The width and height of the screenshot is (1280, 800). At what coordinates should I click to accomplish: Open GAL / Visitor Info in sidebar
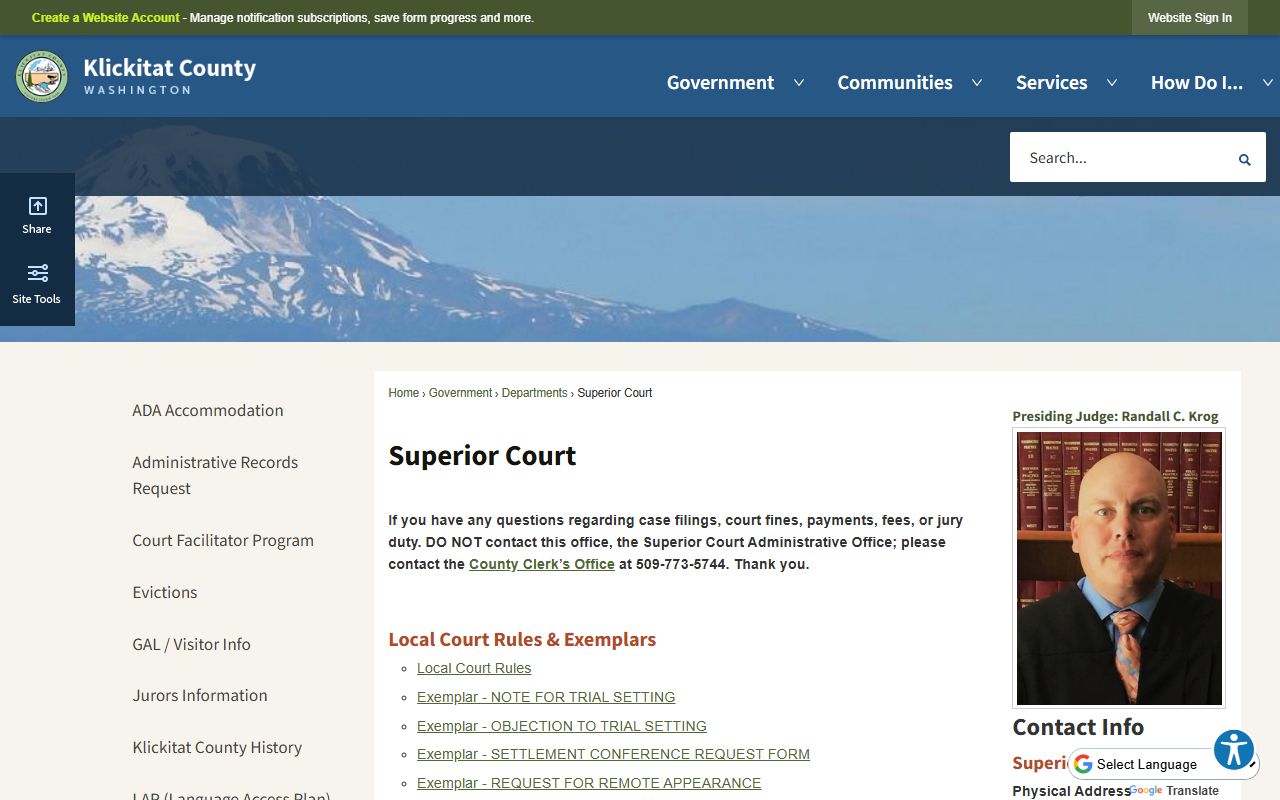click(191, 644)
